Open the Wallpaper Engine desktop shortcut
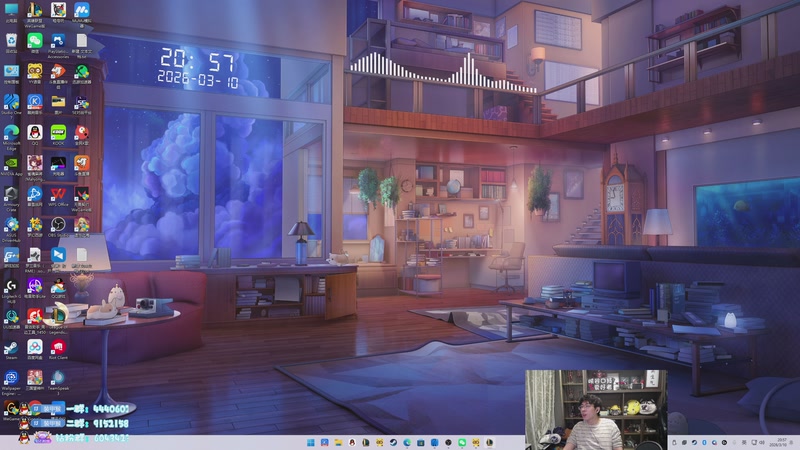This screenshot has height=450, width=800. pyautogui.click(x=11, y=382)
